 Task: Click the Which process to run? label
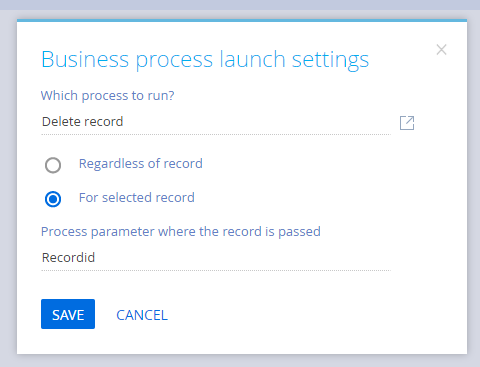[107, 96]
